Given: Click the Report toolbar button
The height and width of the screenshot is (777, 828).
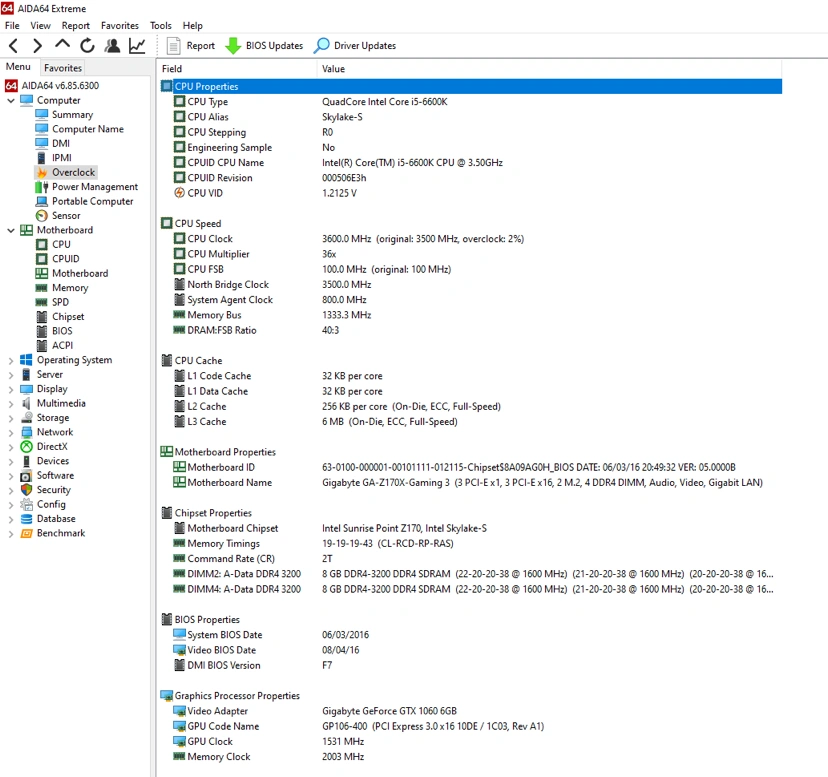Looking at the screenshot, I should click(191, 46).
